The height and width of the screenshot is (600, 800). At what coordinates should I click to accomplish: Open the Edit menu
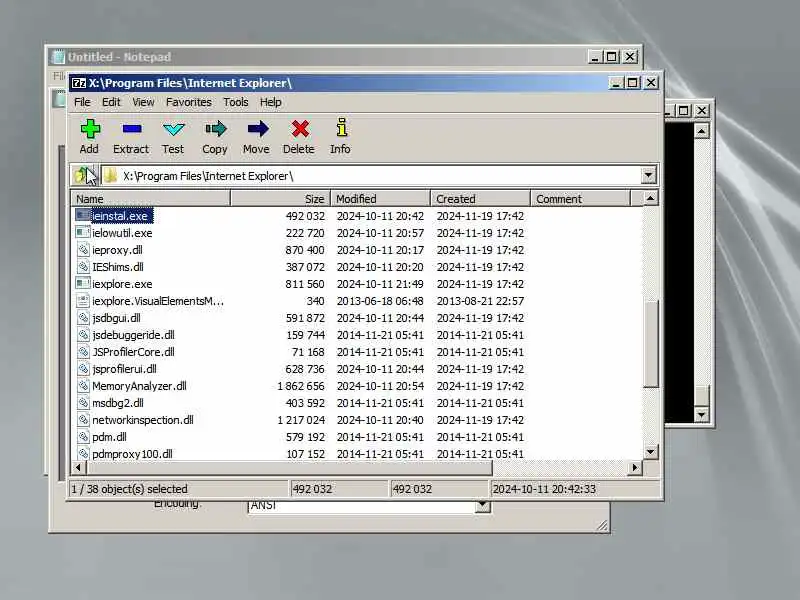(111, 102)
